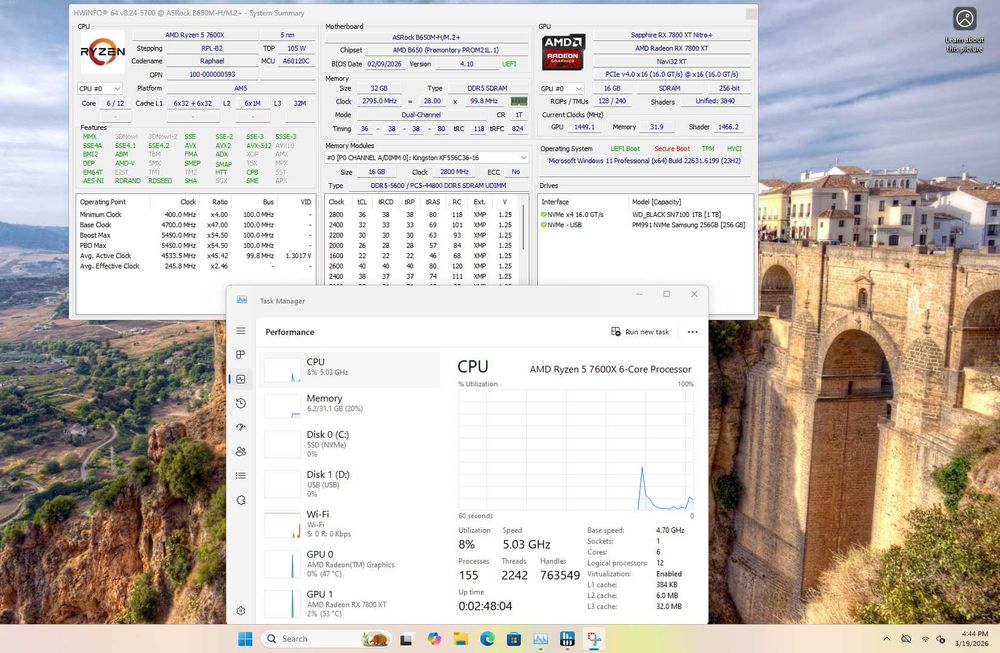This screenshot has height=653, width=1000.
Task: Open clock showing 4:44 PM
Action: tap(973, 638)
